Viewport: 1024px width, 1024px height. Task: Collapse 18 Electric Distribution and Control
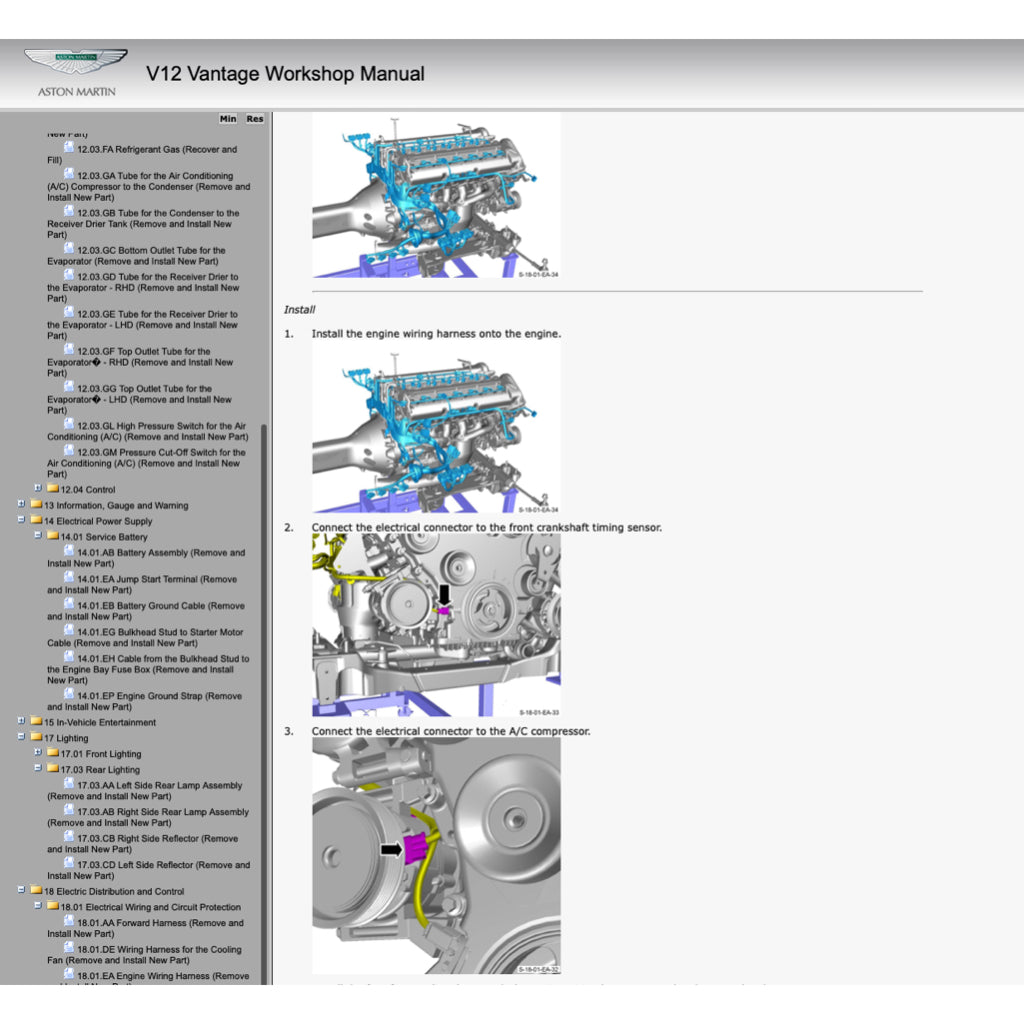pyautogui.click(x=21, y=890)
